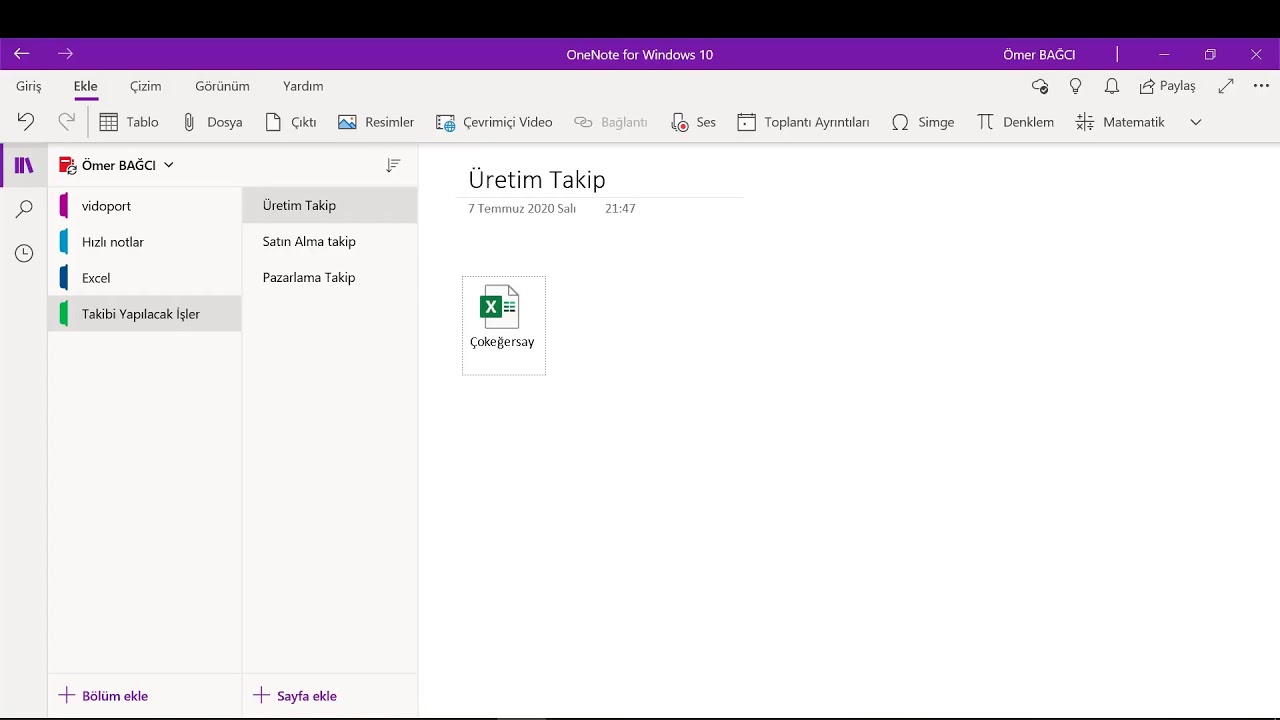
Task: Add a section with Bölüm ekle
Action: point(104,696)
